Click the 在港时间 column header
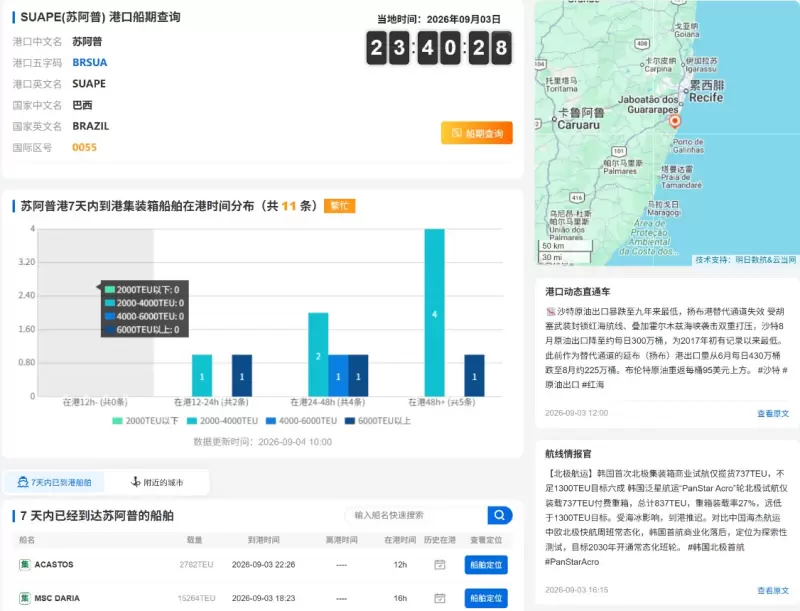800x611 pixels. (x=400, y=540)
